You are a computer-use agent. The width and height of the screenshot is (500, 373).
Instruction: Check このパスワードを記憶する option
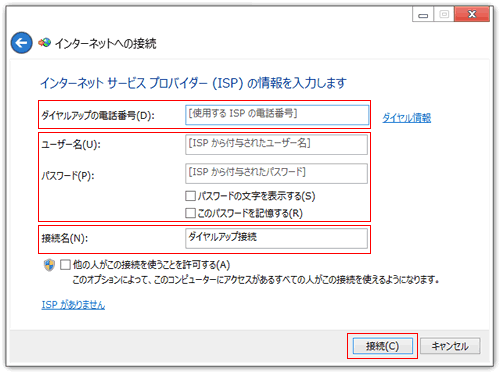[x=190, y=213]
